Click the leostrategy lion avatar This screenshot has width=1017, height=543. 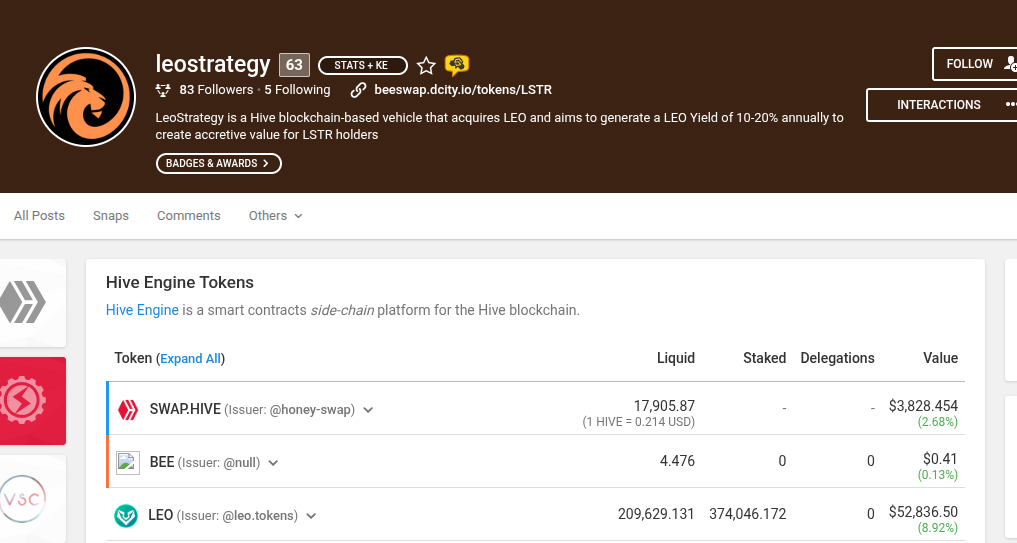click(86, 97)
